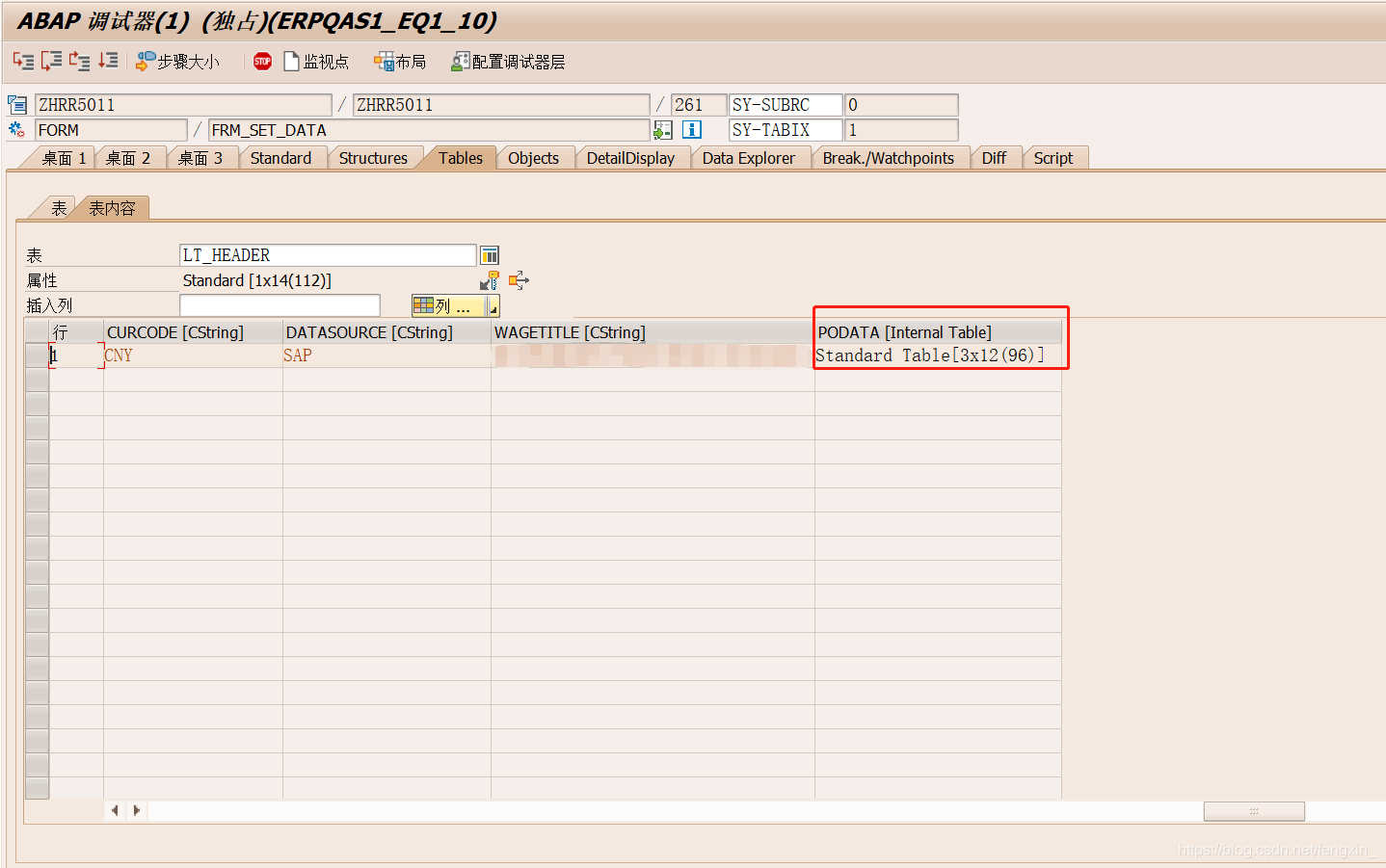The width and height of the screenshot is (1386, 868).
Task: Click the 布局 layout icon
Action: coord(399,61)
